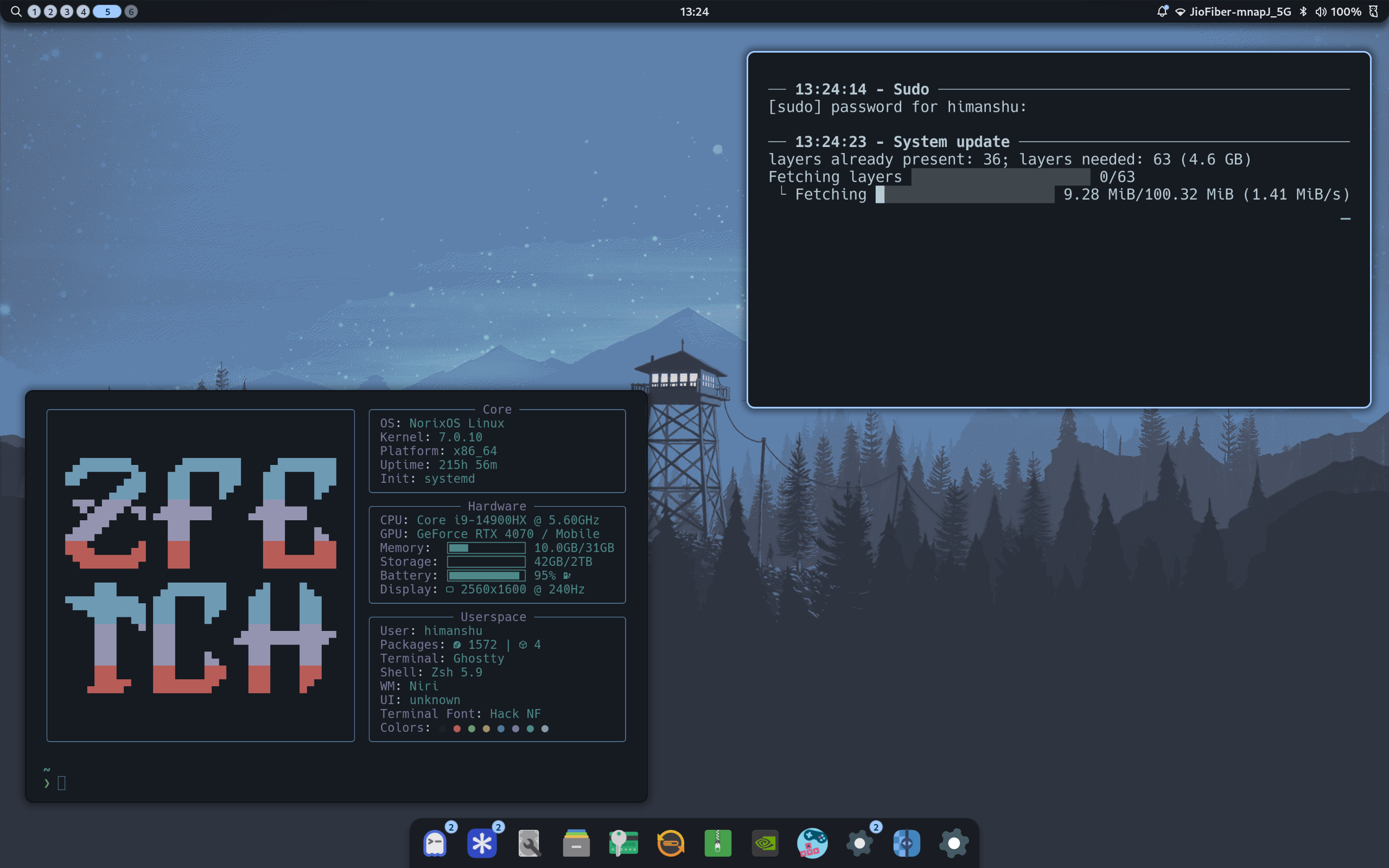Click the "13:24:23 - System update" heading
Screen dimensions: 1389x868
[x=902, y=142]
